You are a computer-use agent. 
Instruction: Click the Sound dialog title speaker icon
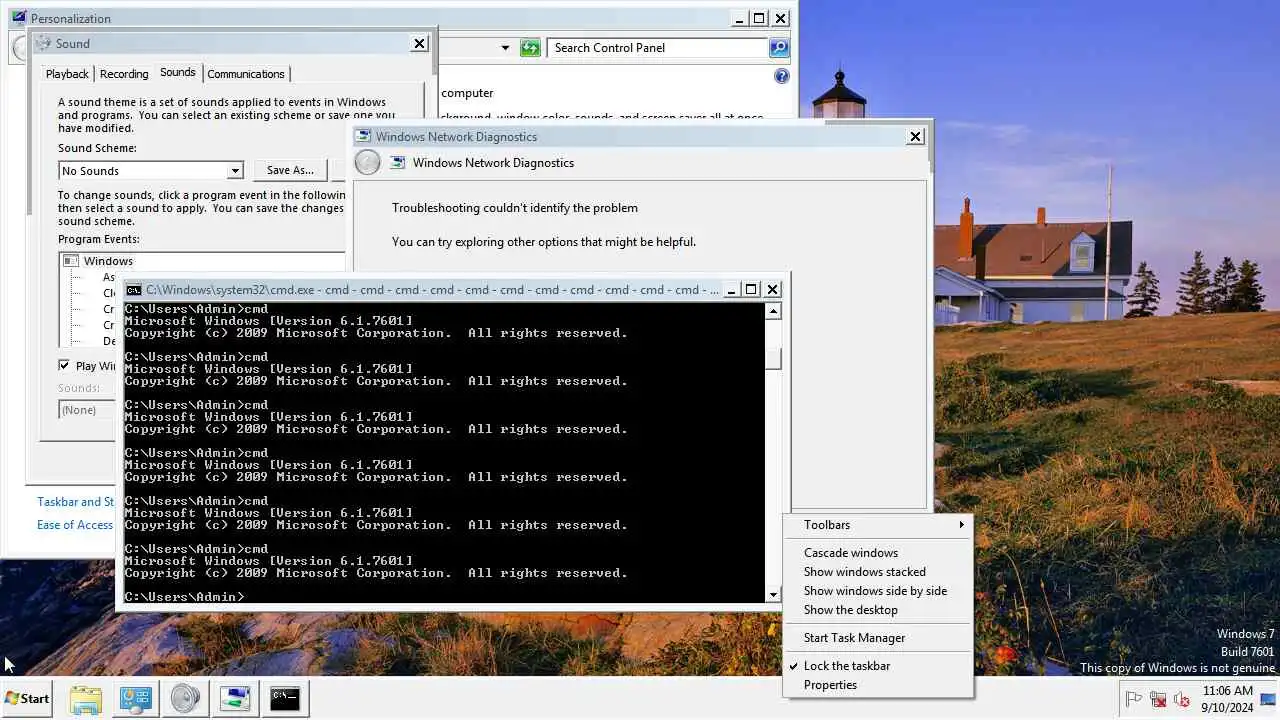click(x=43, y=44)
